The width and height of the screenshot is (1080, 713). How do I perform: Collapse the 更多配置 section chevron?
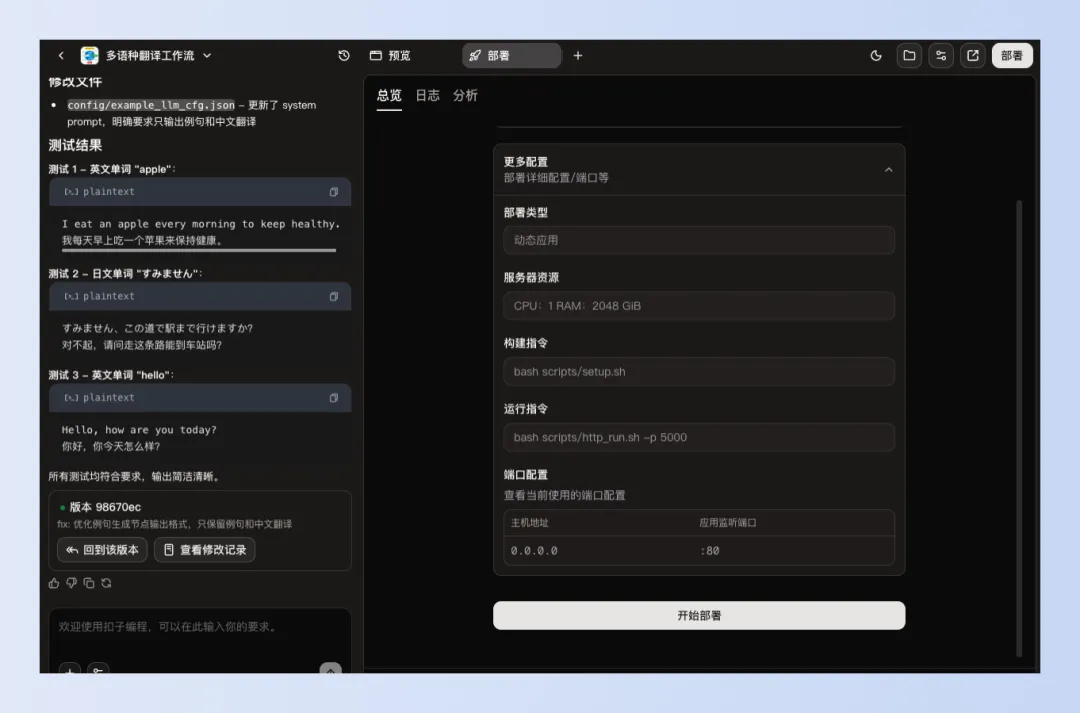[889, 170]
